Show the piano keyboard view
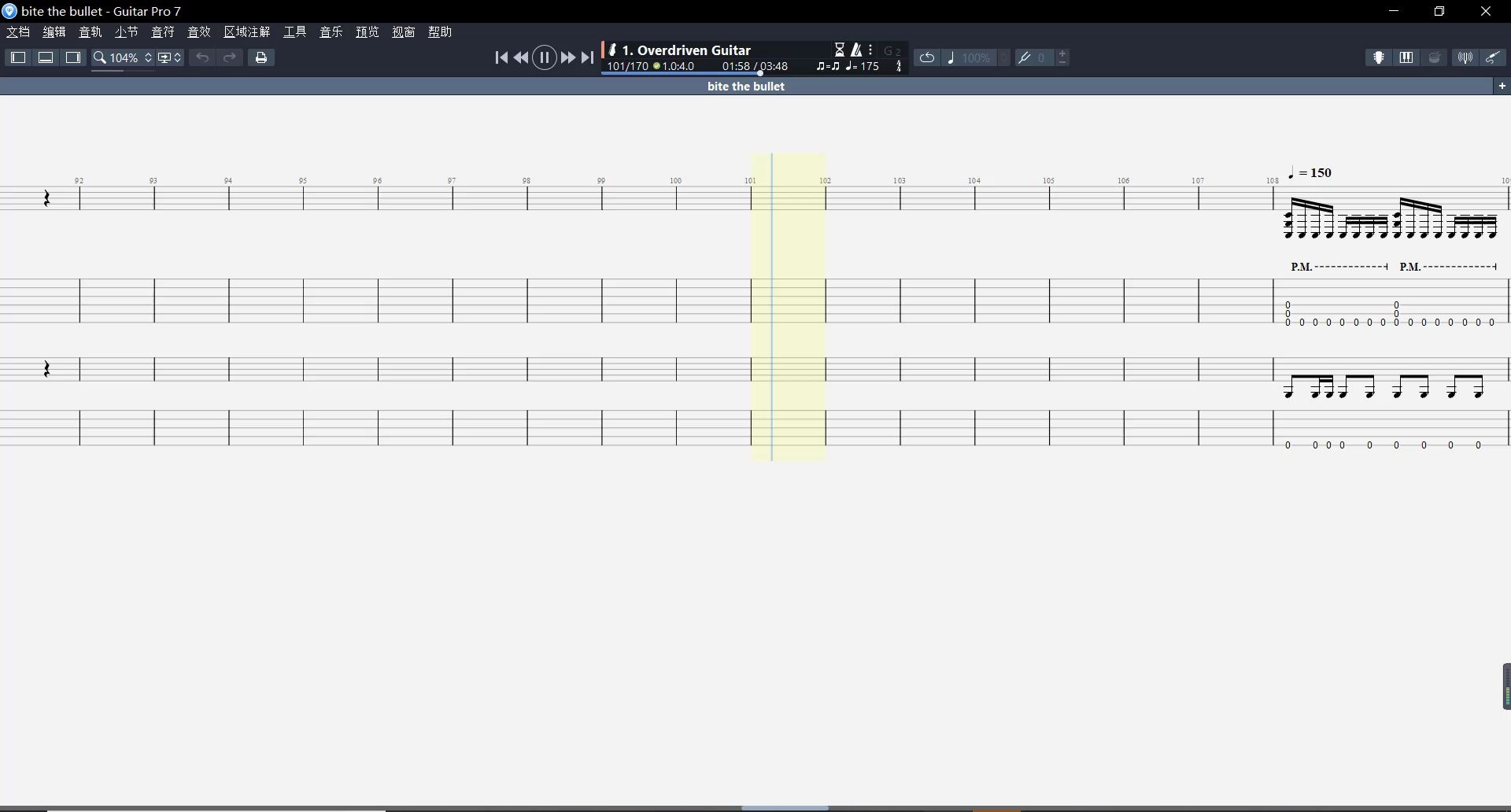The image size is (1511, 812). (x=1406, y=57)
